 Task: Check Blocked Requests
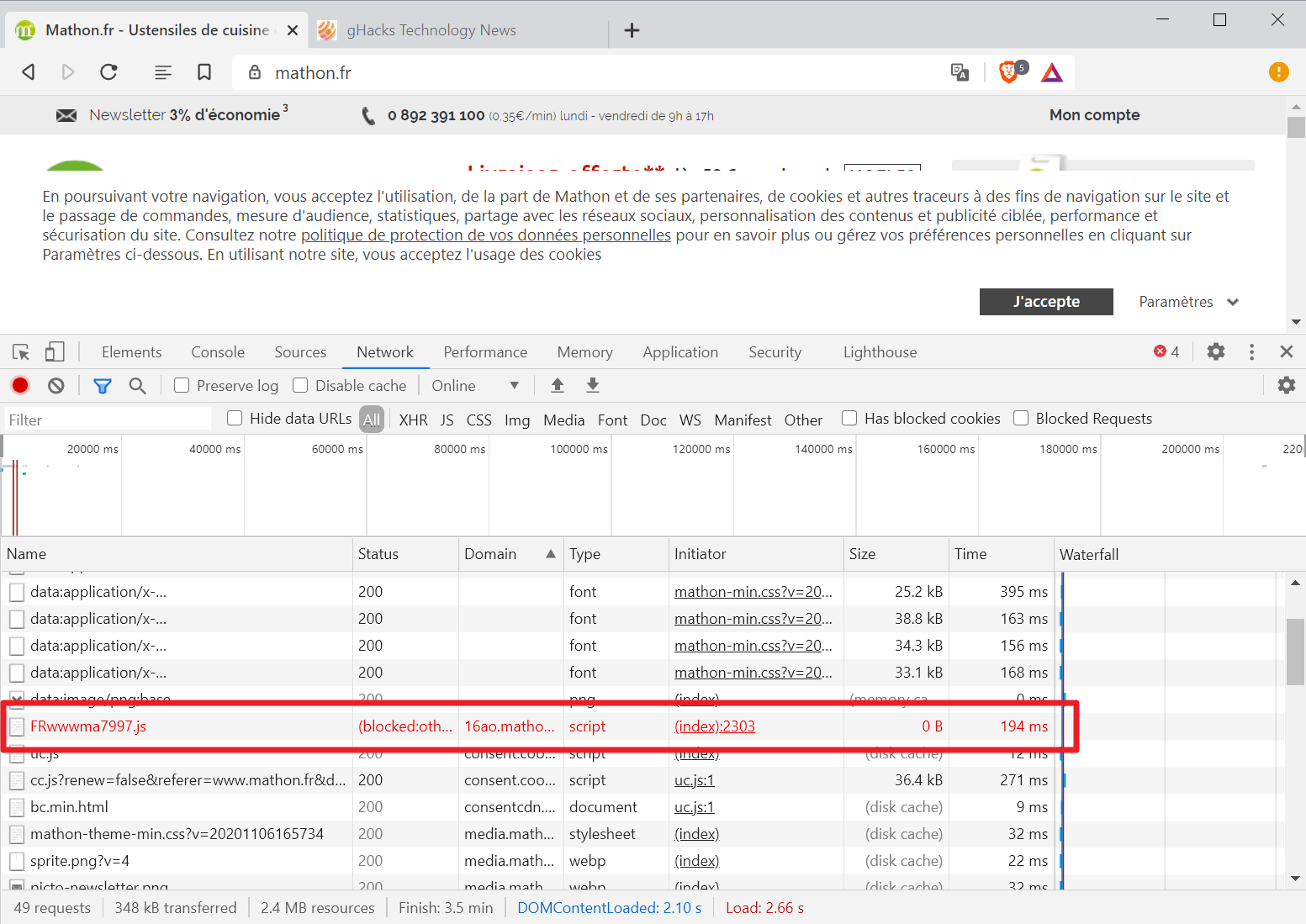point(1021,418)
